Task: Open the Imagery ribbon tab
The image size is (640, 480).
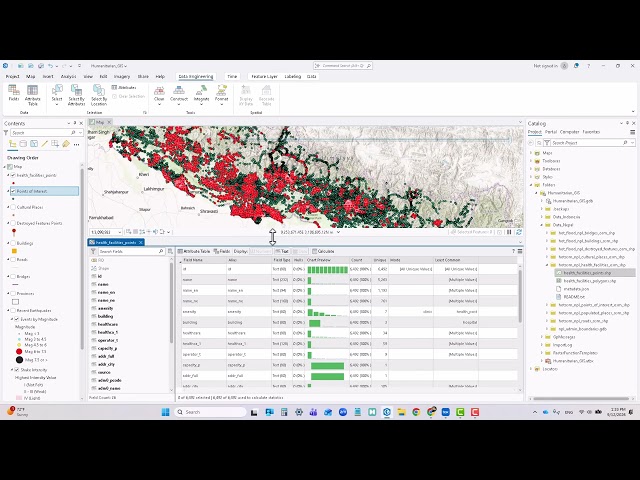Action: [122, 76]
